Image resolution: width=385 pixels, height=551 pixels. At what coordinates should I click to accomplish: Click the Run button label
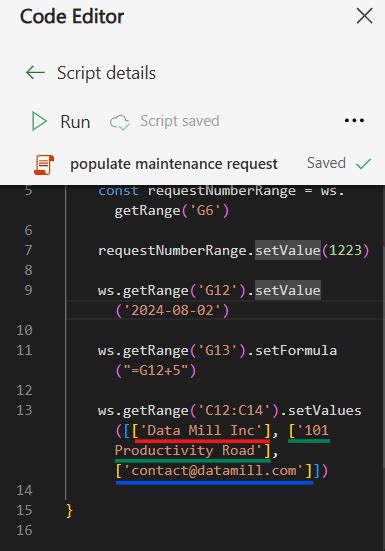pos(75,122)
